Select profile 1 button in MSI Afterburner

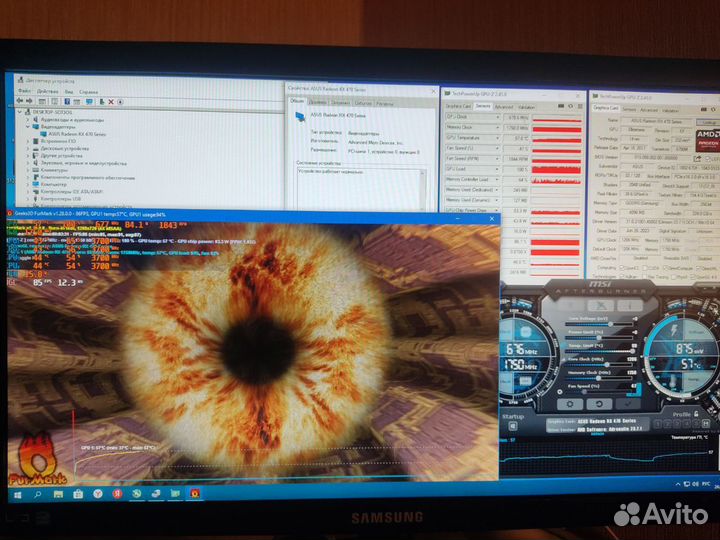[x=658, y=424]
